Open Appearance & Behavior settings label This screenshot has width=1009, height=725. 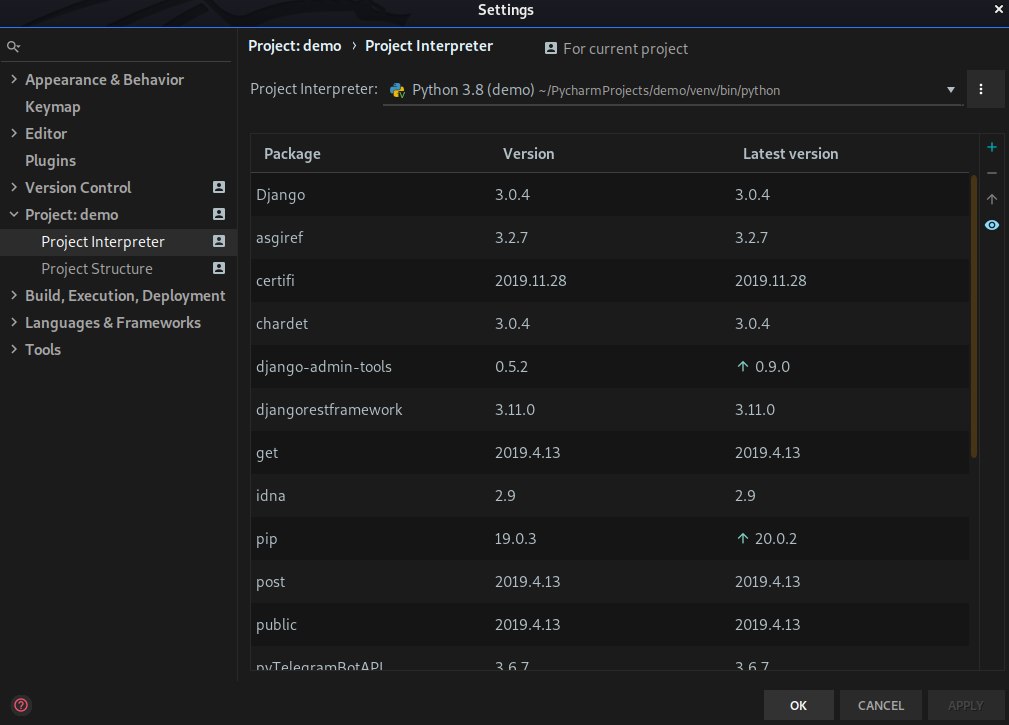click(x=104, y=80)
